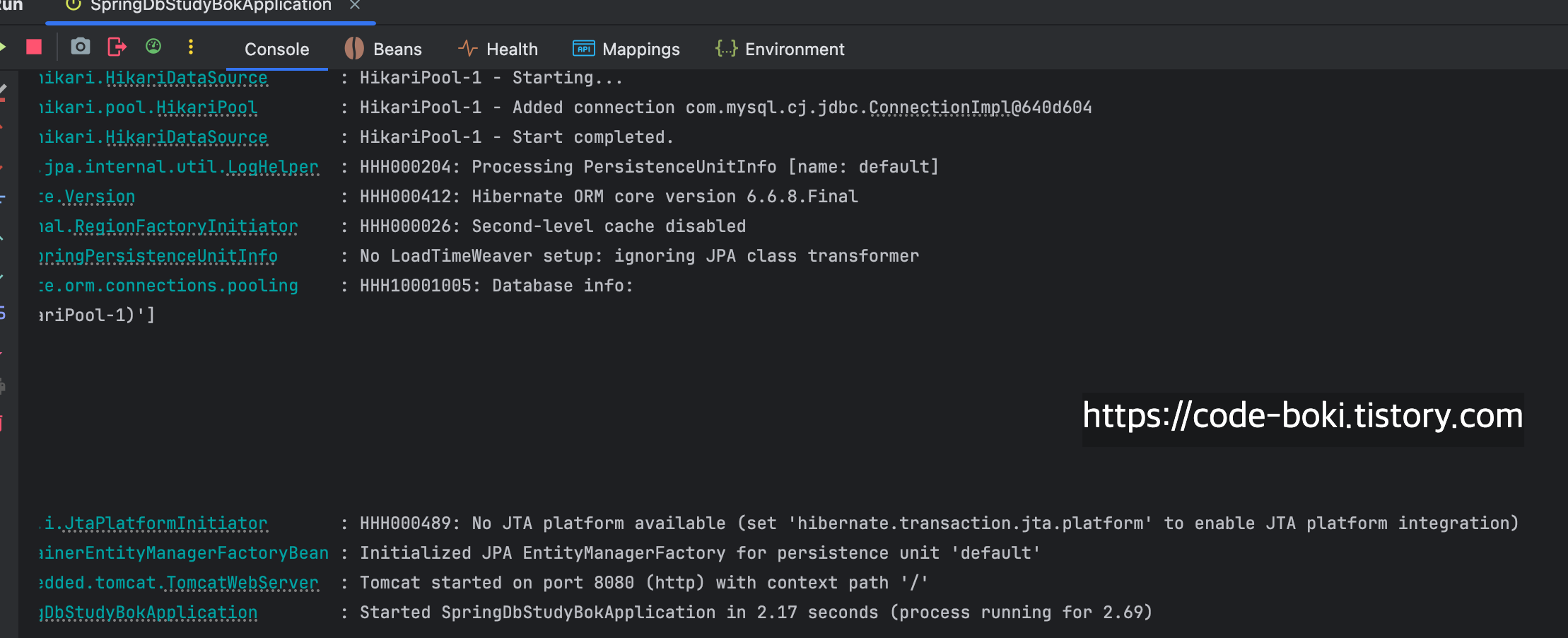1568x638 pixels.
Task: Open the DbStudyBokApplication logger link
Action: tap(148, 613)
